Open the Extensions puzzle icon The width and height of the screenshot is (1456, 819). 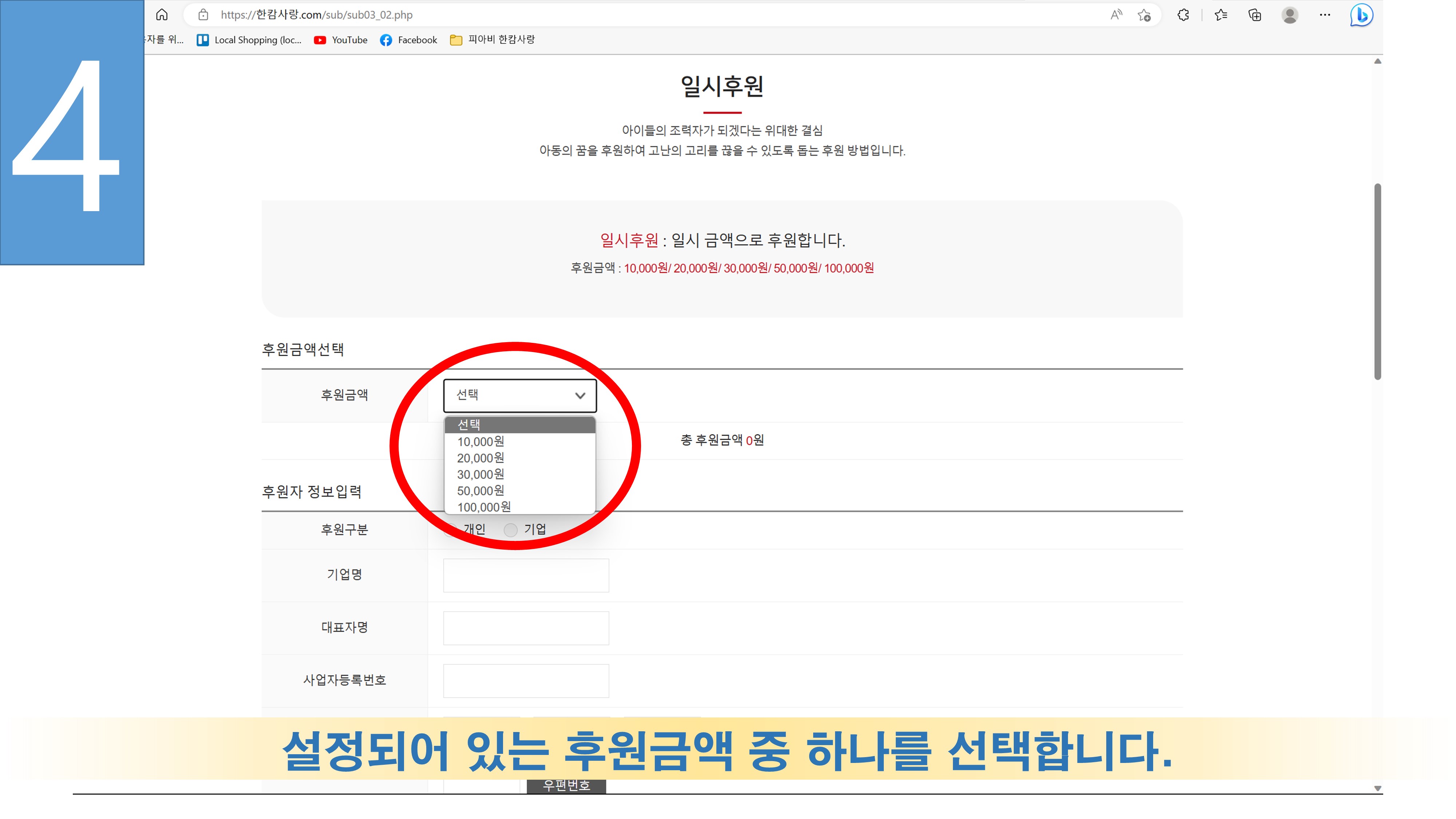[x=1183, y=15]
